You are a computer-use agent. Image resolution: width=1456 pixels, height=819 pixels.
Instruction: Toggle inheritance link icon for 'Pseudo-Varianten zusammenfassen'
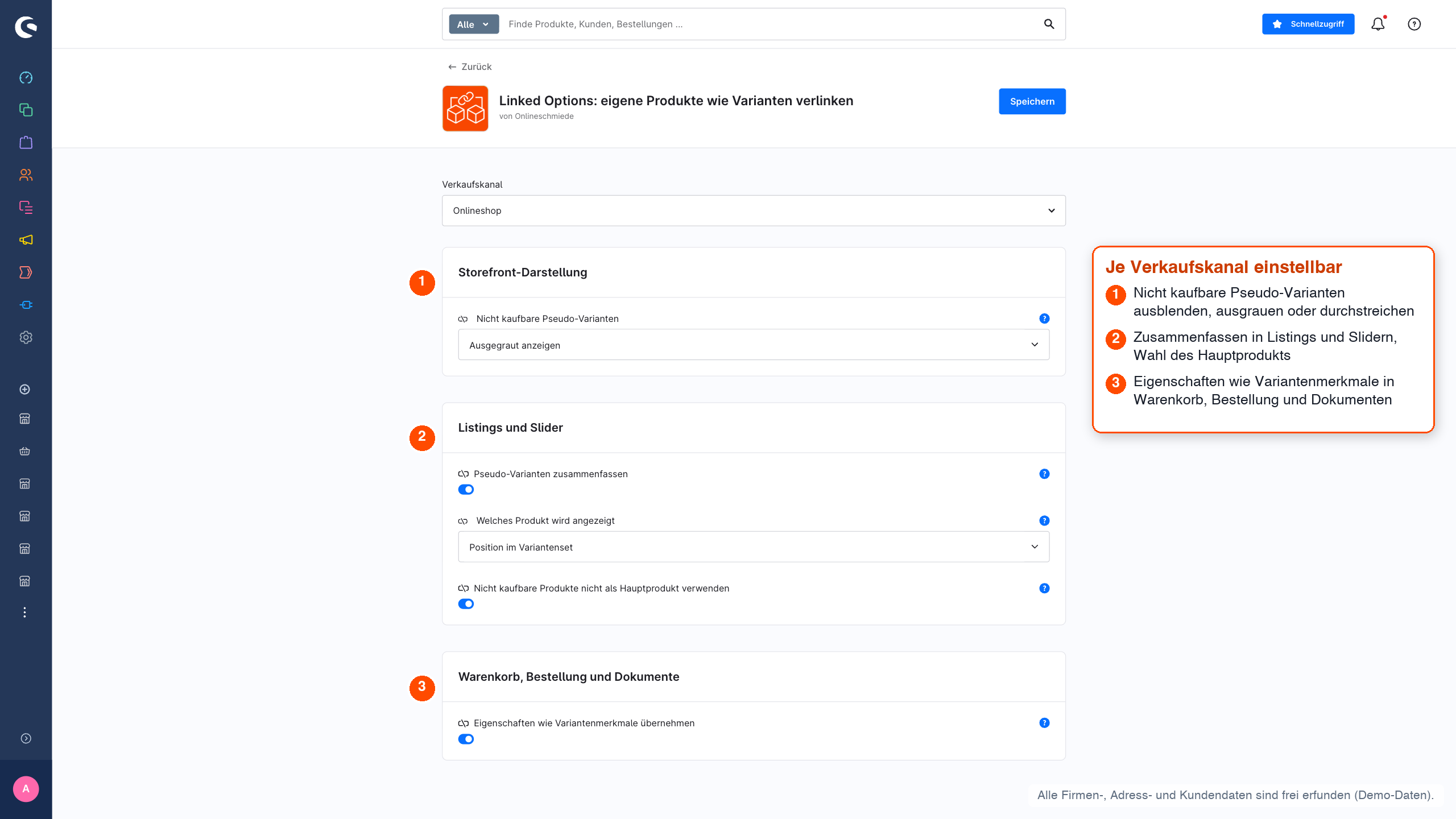(464, 474)
